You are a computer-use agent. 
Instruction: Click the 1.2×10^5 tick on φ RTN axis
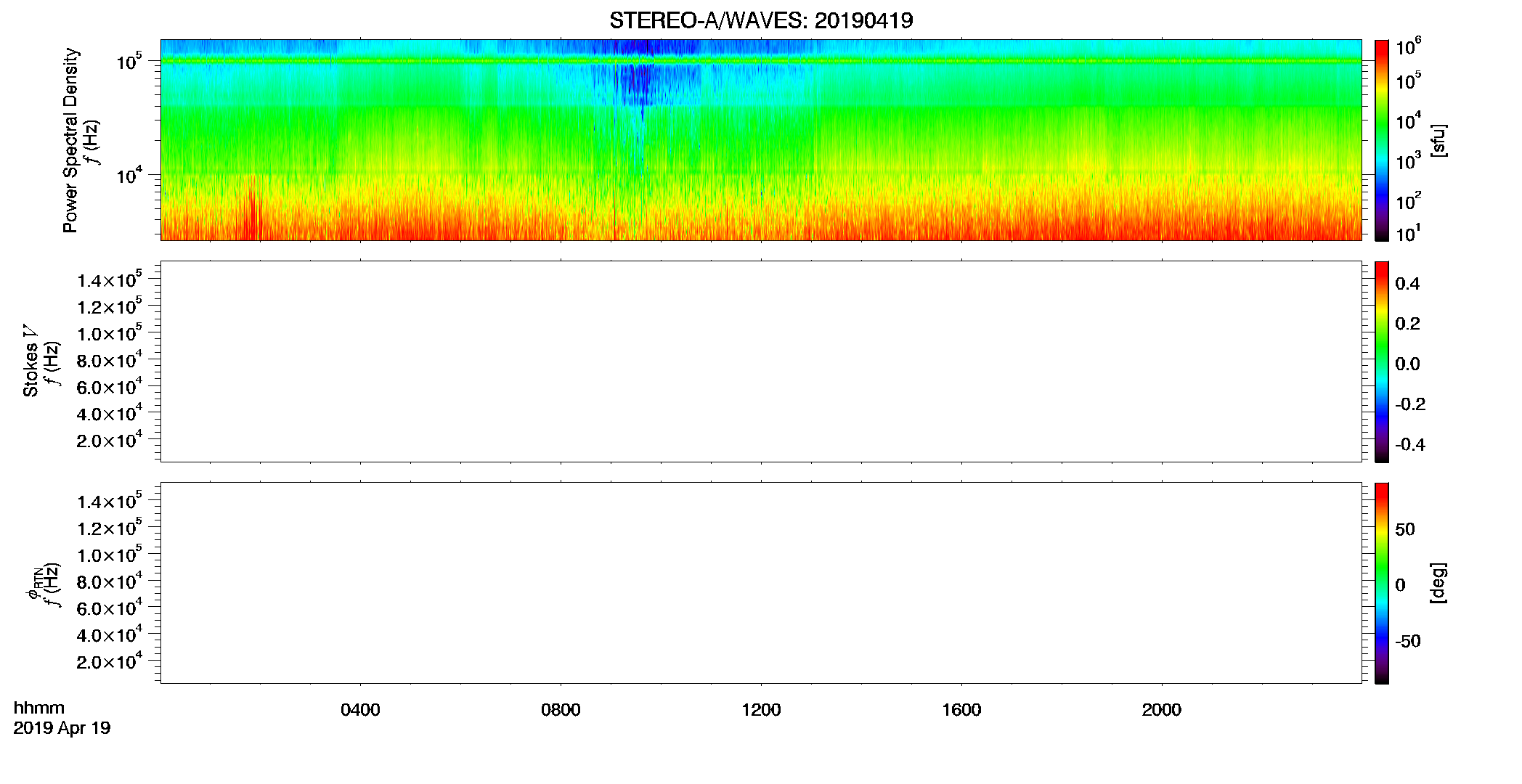click(x=109, y=527)
